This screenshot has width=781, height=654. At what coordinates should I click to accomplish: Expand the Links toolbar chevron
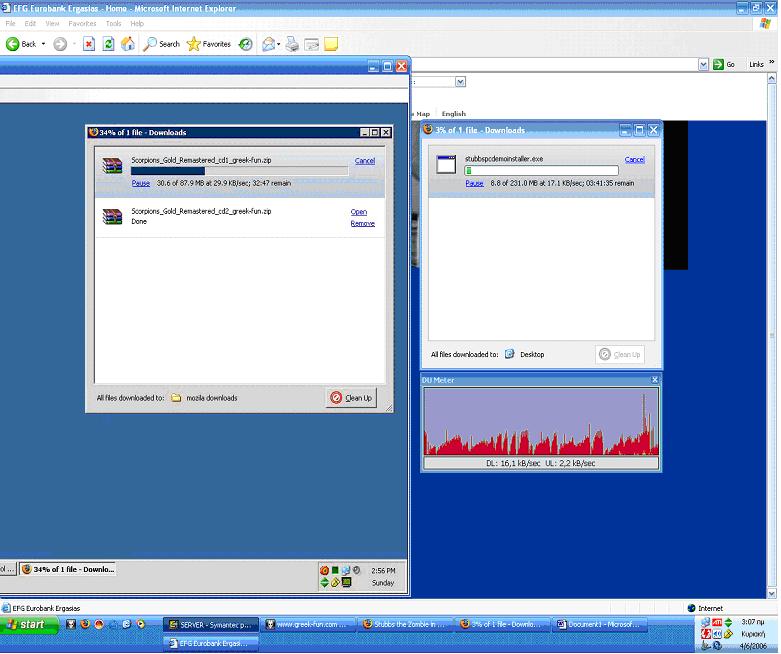point(772,62)
